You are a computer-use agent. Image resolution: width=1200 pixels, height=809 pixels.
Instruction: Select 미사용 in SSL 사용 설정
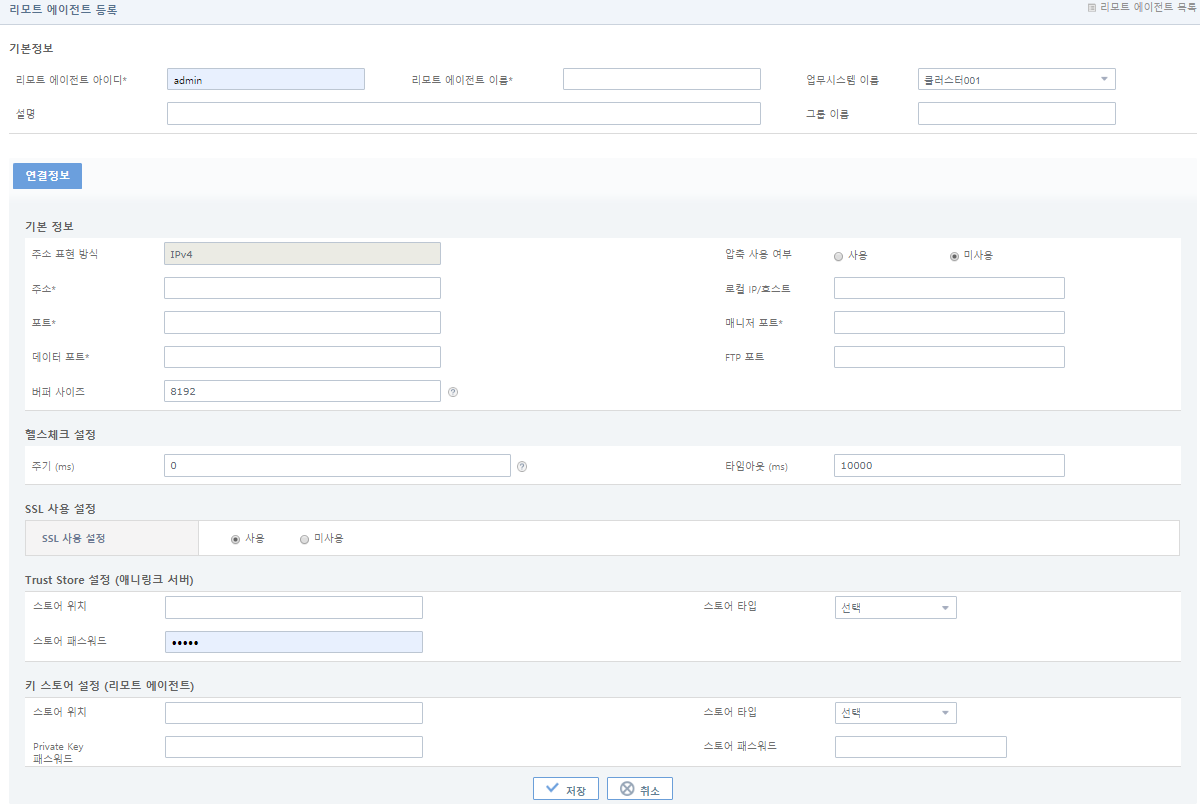point(303,539)
